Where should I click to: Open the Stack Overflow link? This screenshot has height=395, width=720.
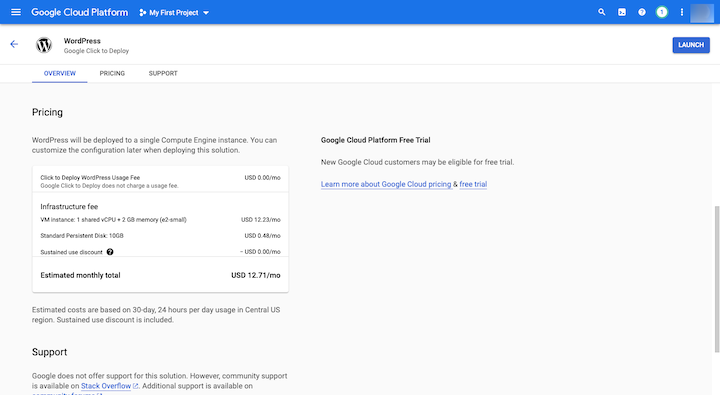pos(106,386)
